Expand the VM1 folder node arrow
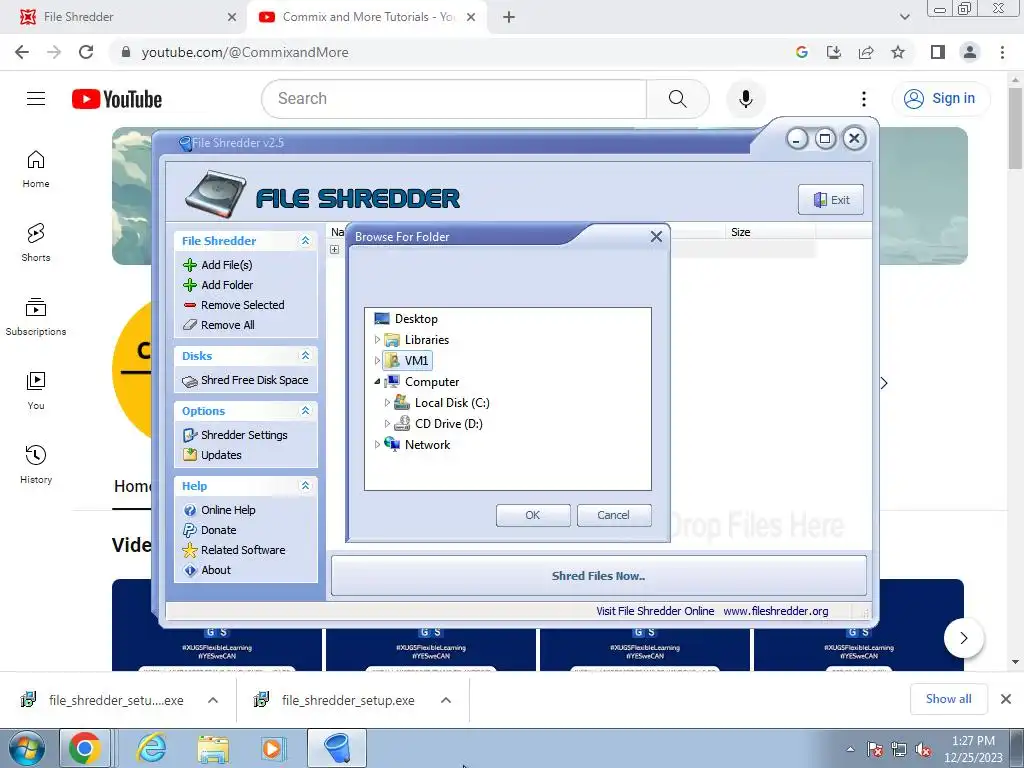1024x768 pixels. tap(377, 360)
